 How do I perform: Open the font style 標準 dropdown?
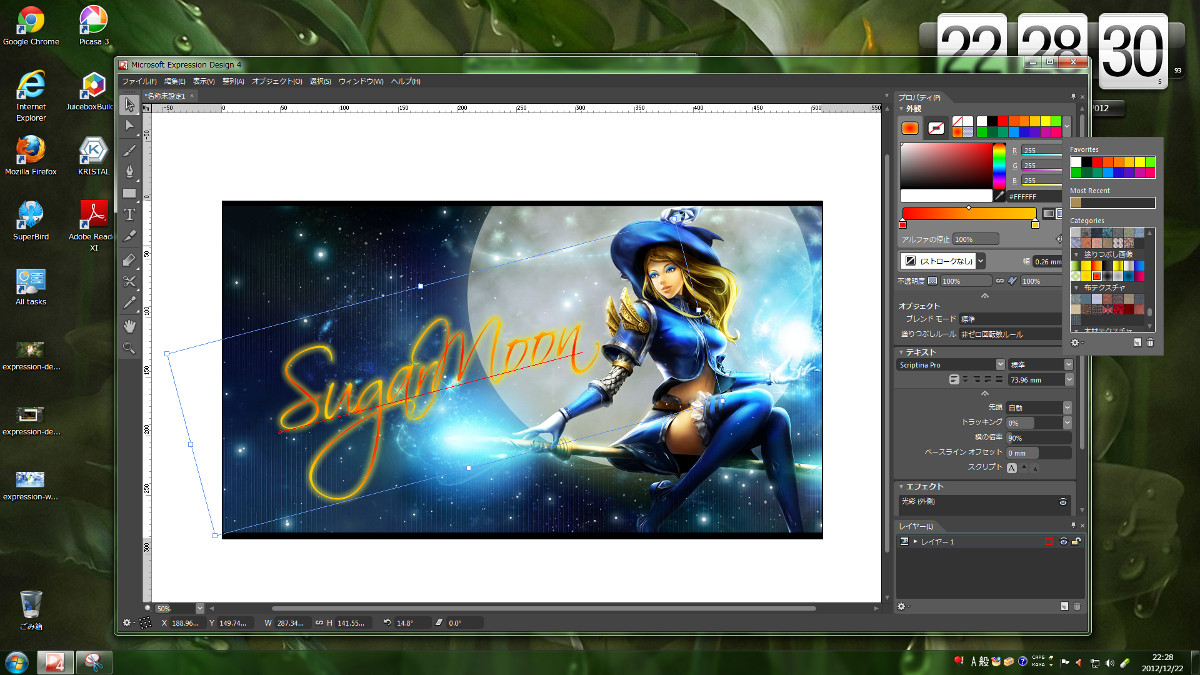point(1068,365)
